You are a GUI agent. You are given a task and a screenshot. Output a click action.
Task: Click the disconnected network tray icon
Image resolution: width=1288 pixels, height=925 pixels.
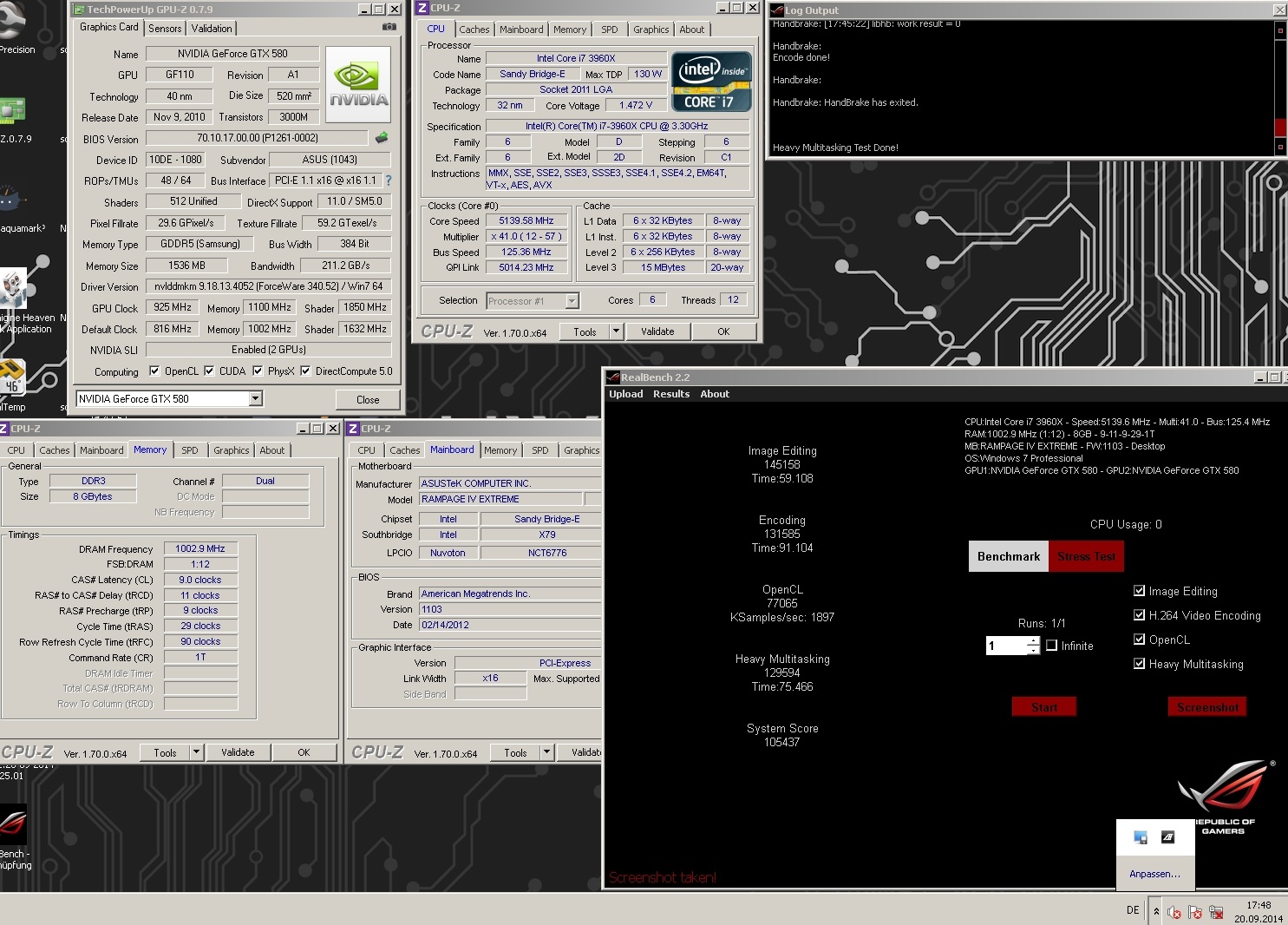click(1216, 912)
